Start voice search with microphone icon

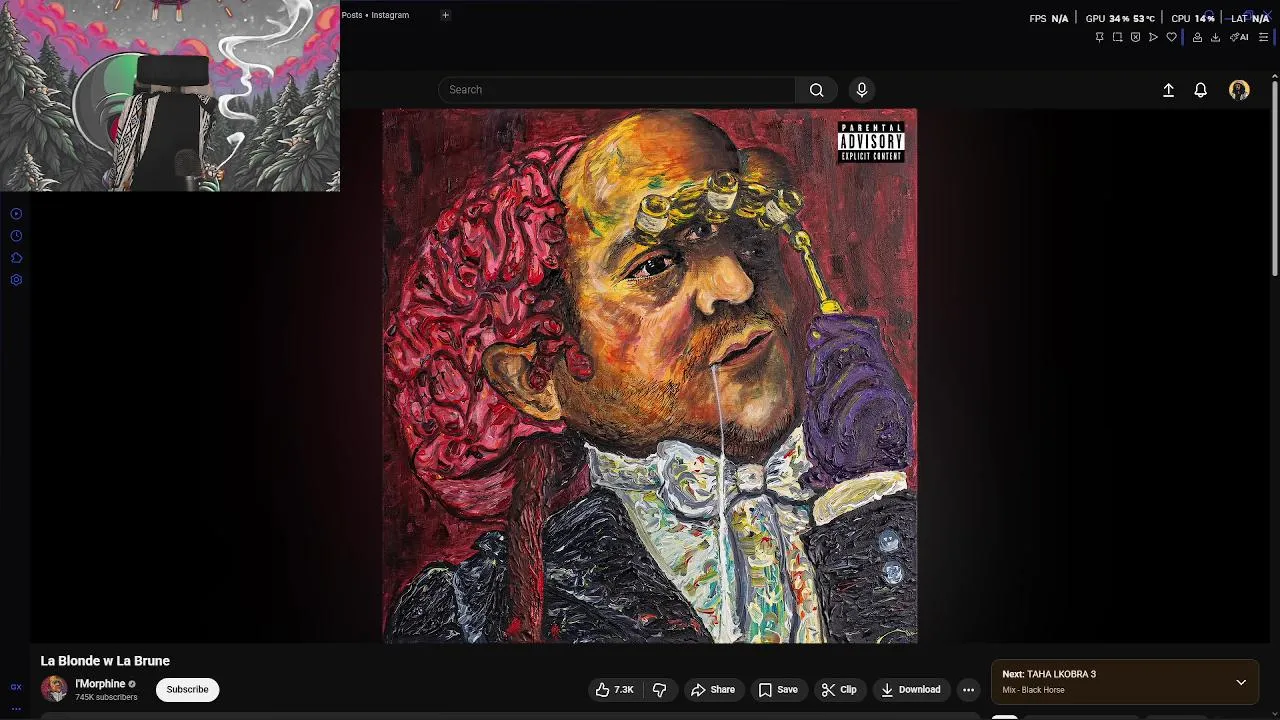point(862,90)
